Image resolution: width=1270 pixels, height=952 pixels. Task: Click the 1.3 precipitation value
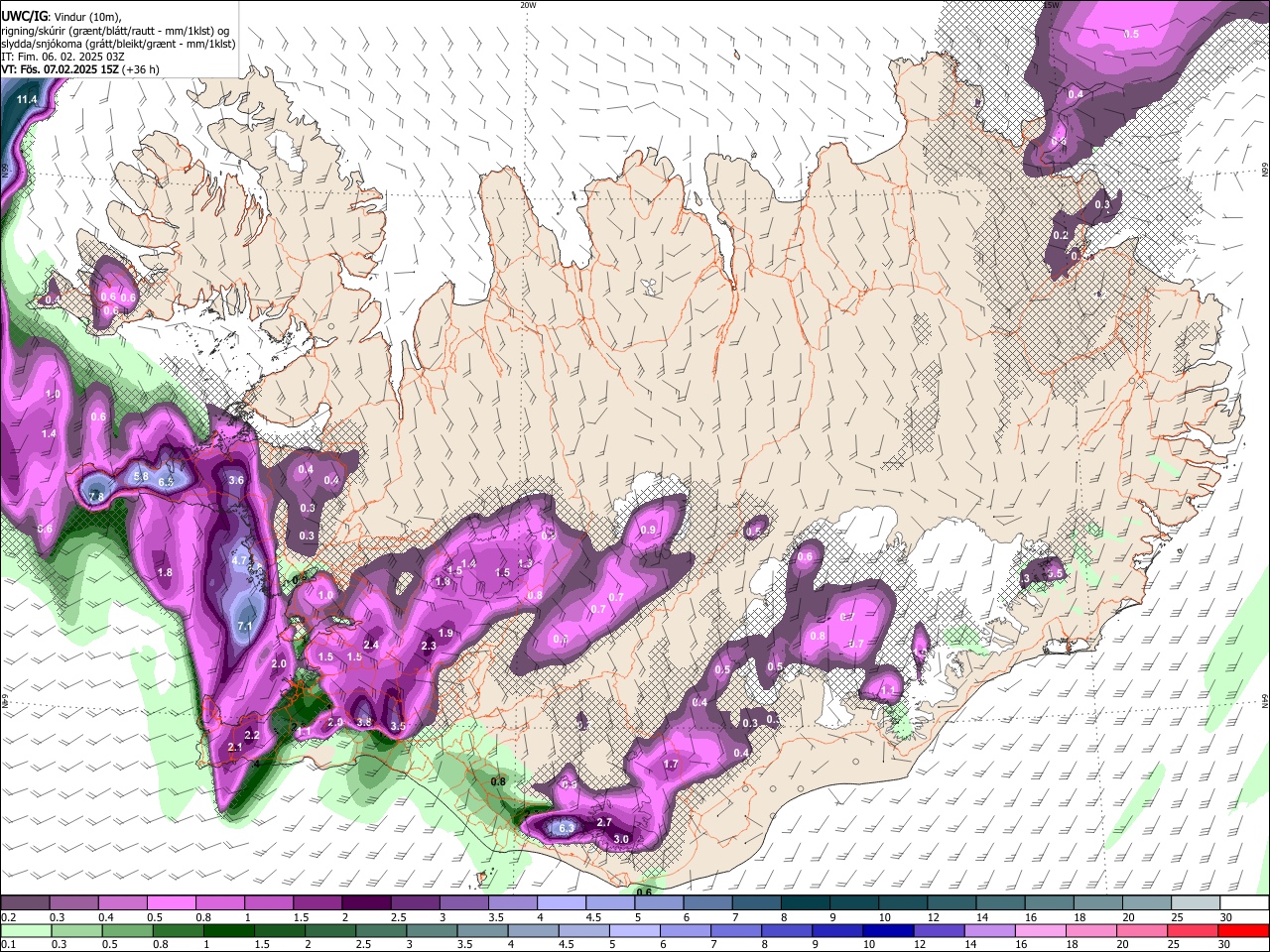(x=525, y=563)
